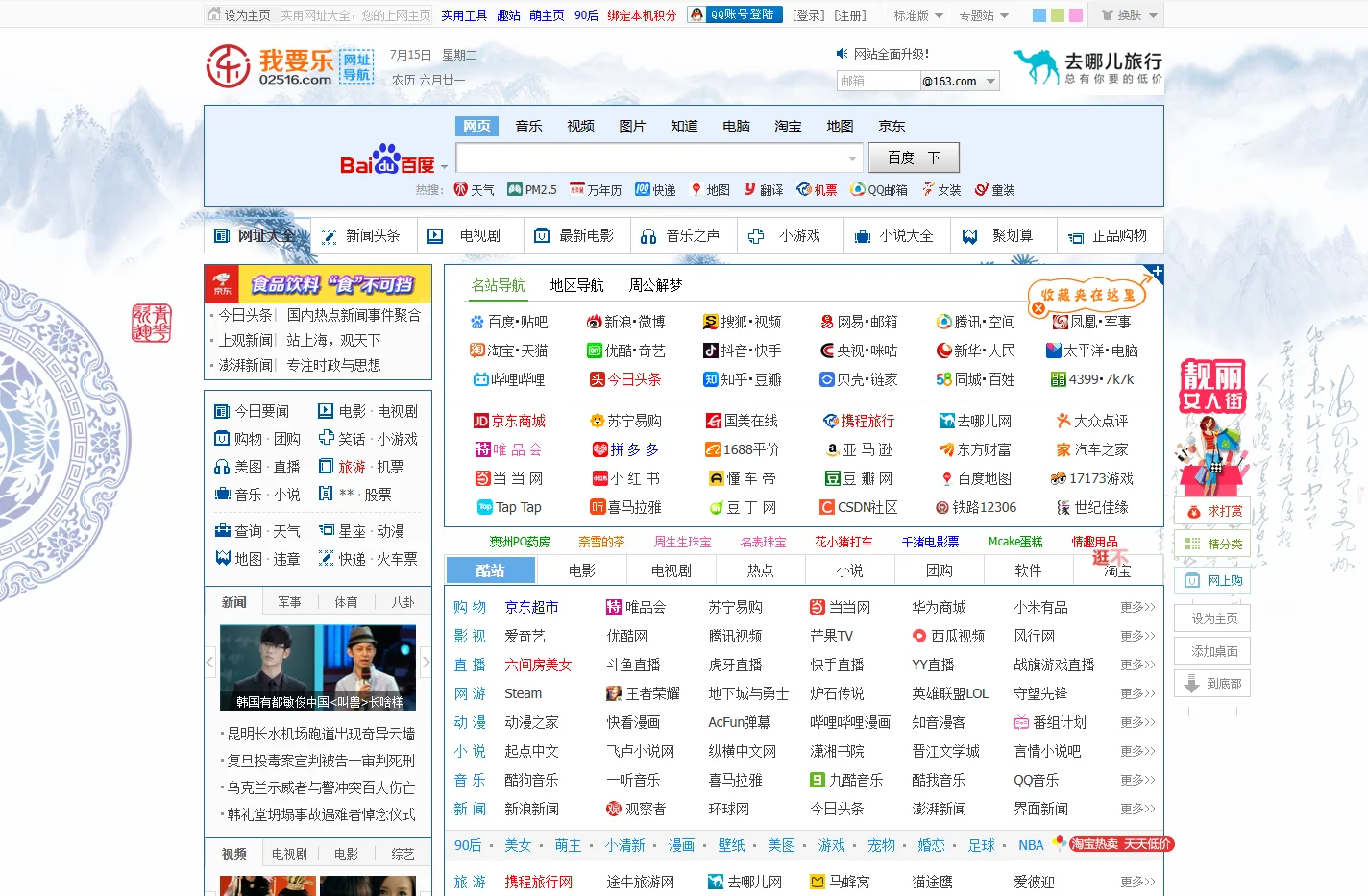The height and width of the screenshot is (896, 1368).
Task: Expand more links in 网游 row
Action: pos(1137,693)
